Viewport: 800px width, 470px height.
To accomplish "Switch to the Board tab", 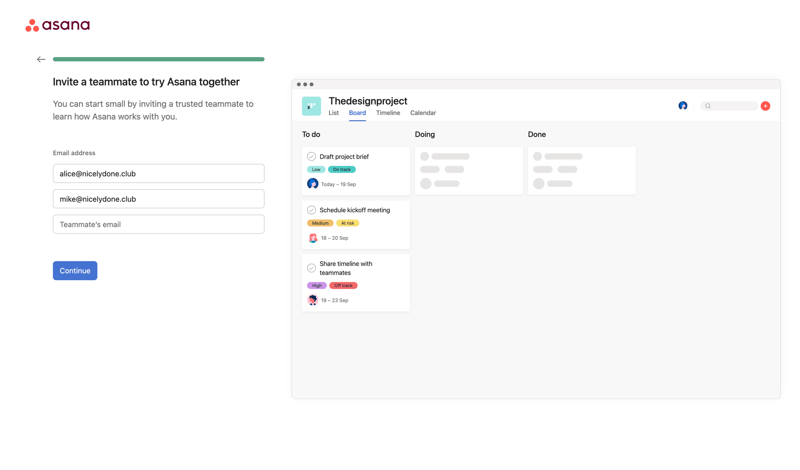I will tap(357, 113).
